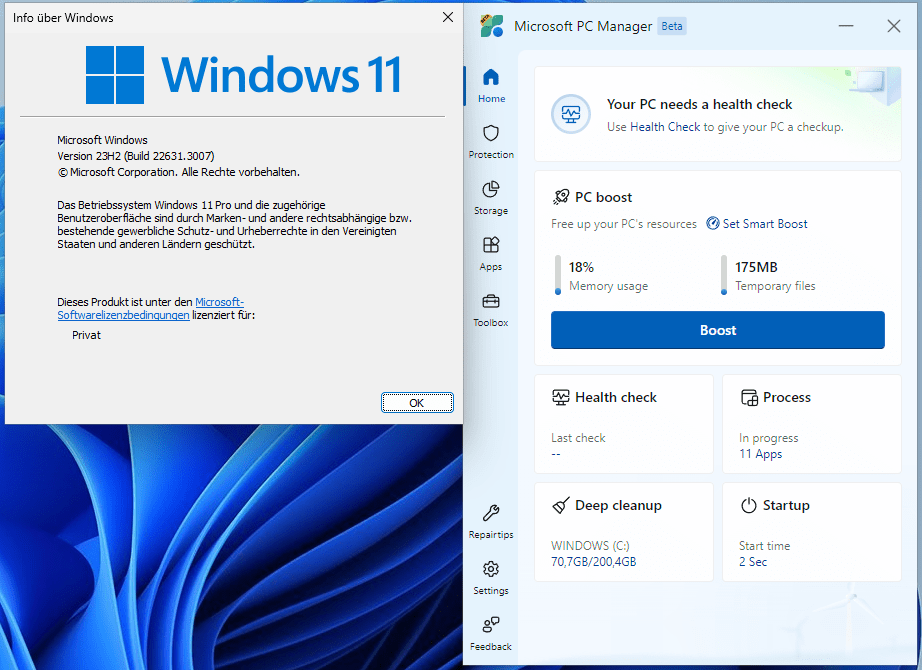Close the Microsoft PC Manager window
The height and width of the screenshot is (670, 922).
[894, 26]
